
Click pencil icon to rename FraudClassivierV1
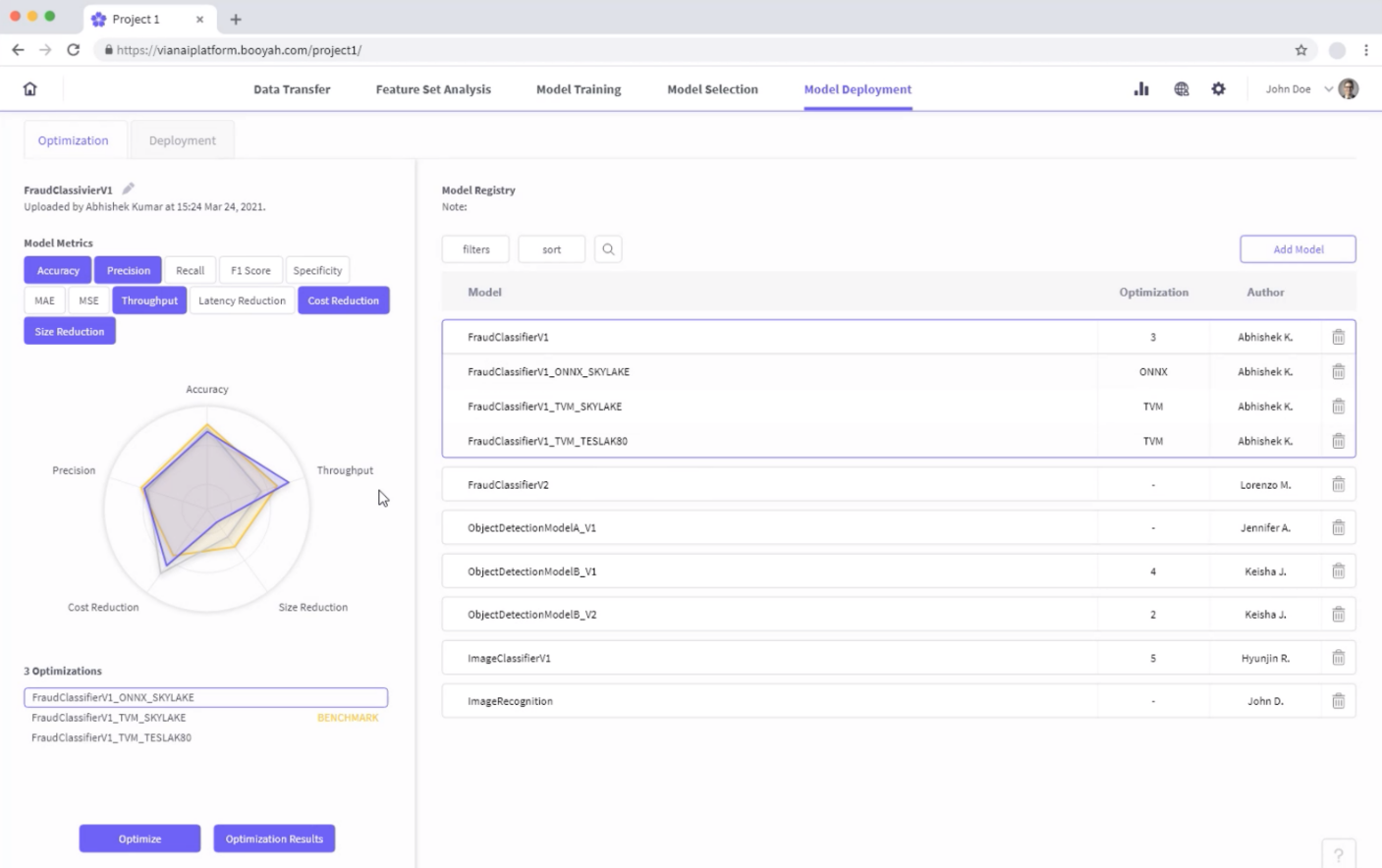(129, 189)
